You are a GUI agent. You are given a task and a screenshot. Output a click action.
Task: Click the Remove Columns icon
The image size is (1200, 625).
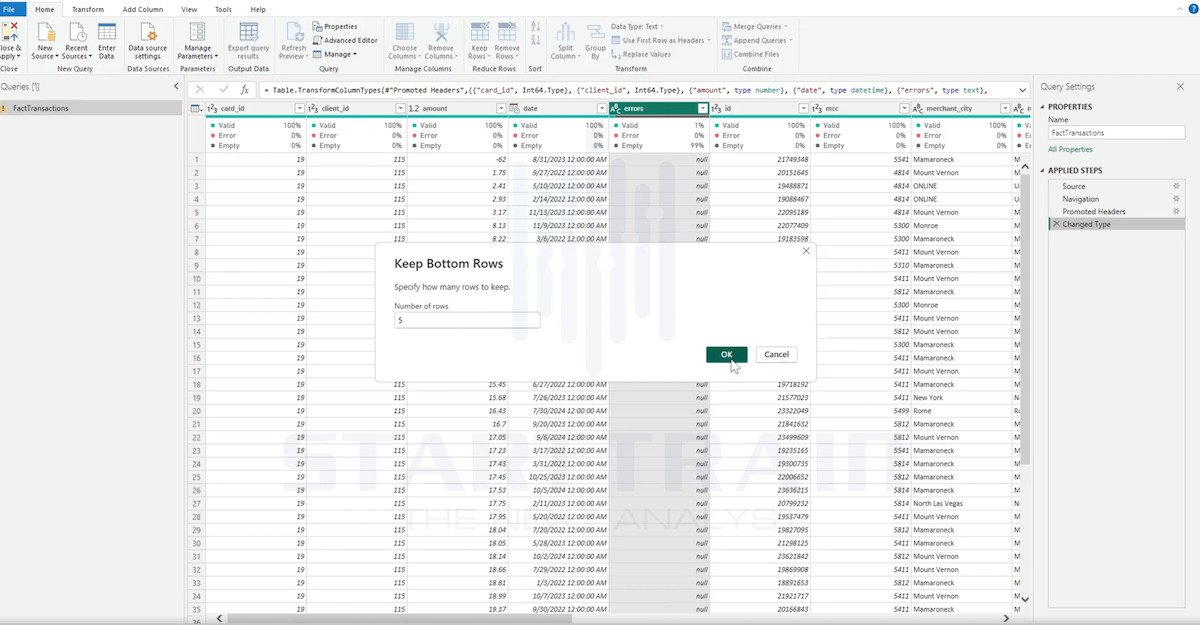tap(440, 32)
